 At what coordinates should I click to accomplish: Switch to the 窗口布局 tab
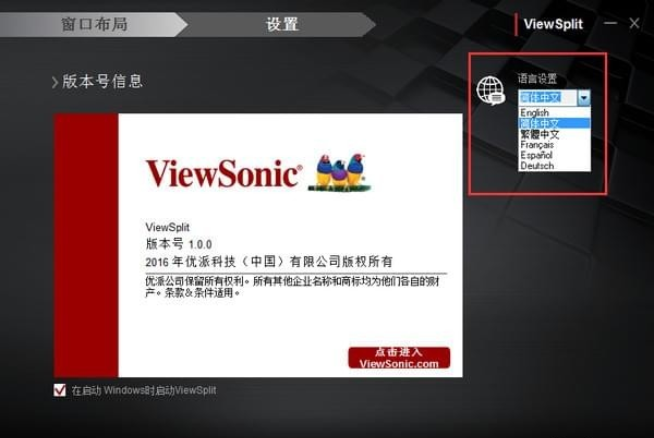click(94, 24)
